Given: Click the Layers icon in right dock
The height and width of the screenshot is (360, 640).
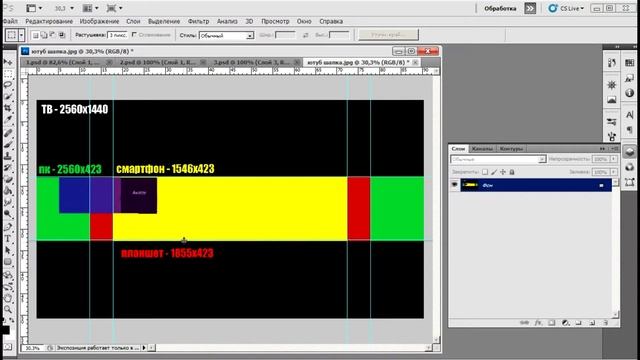Looking at the screenshot, I should tap(629, 152).
